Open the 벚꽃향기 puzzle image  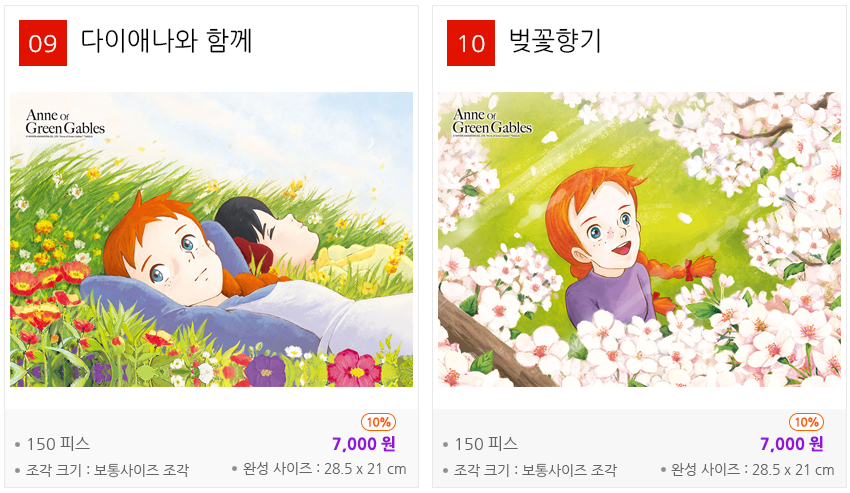[x=639, y=239]
